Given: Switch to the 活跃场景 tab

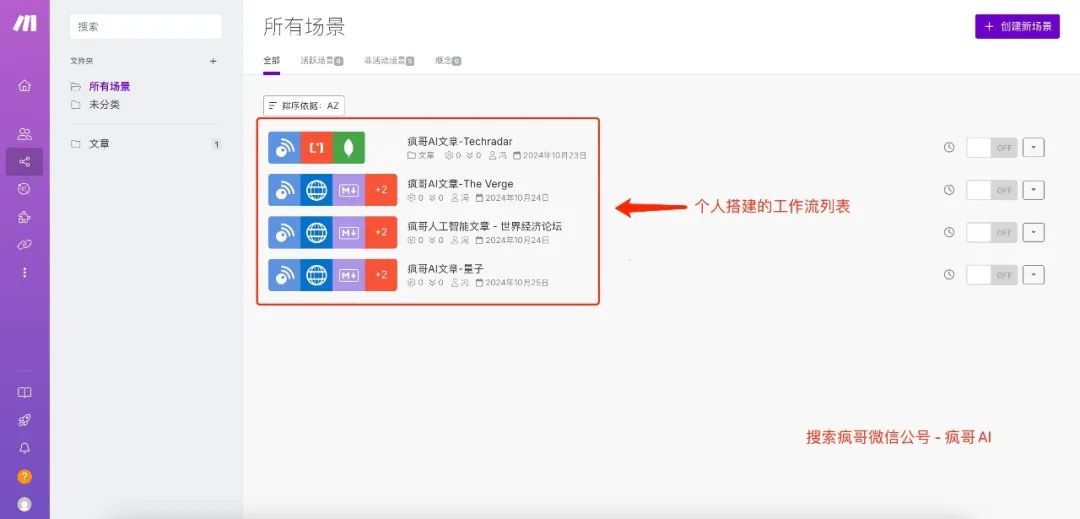Looking at the screenshot, I should pos(322,61).
